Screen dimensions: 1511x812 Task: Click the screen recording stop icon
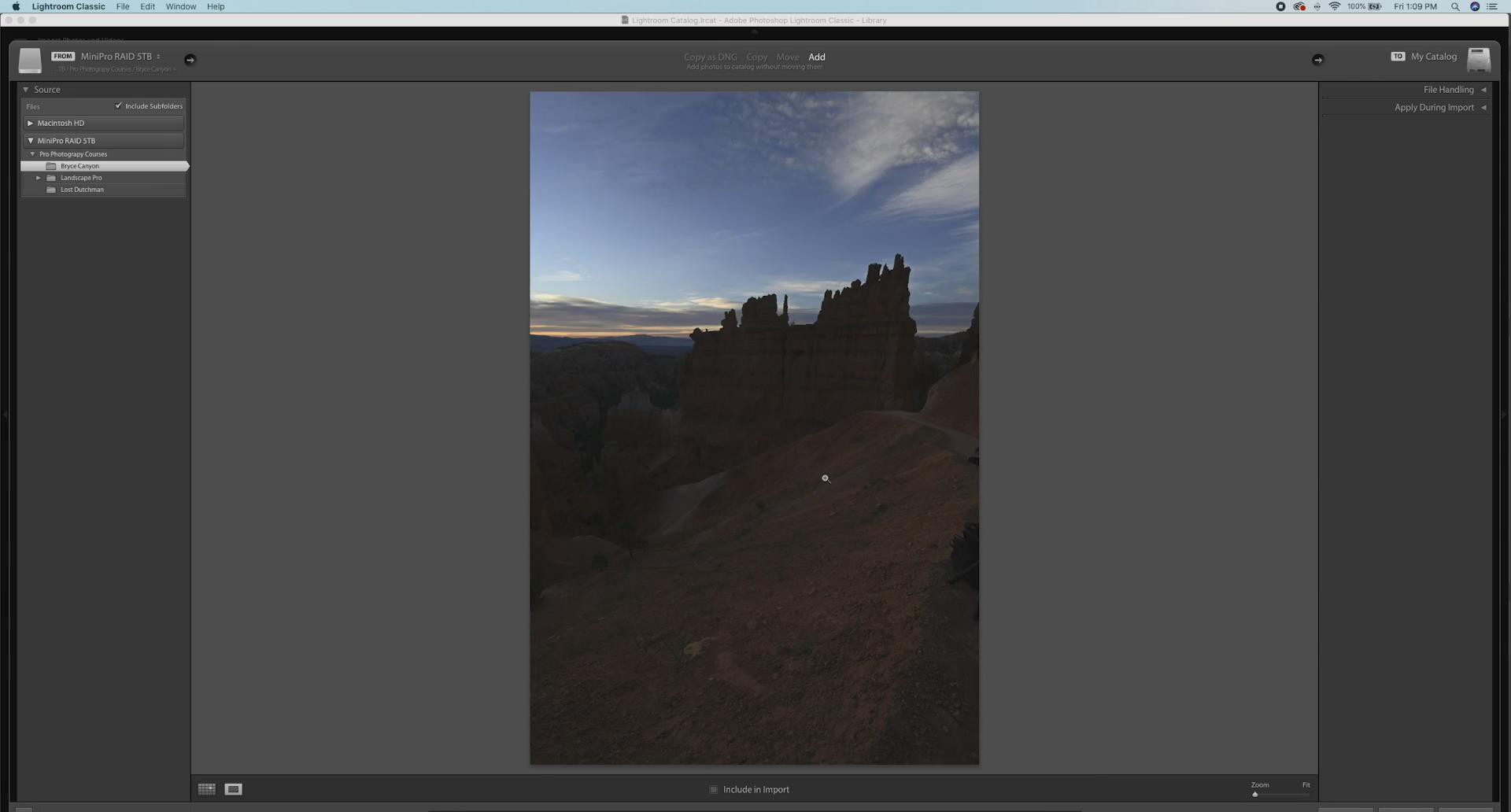coord(1280,6)
